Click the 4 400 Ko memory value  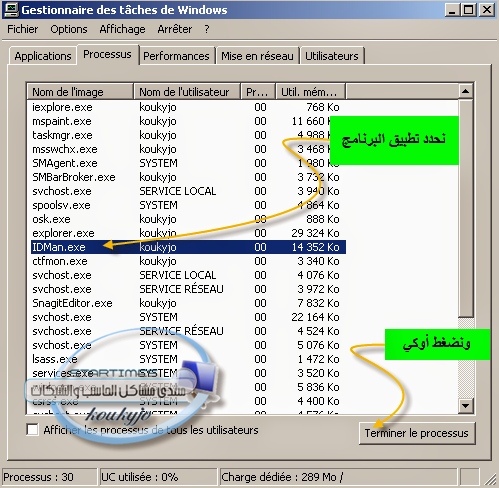point(318,401)
